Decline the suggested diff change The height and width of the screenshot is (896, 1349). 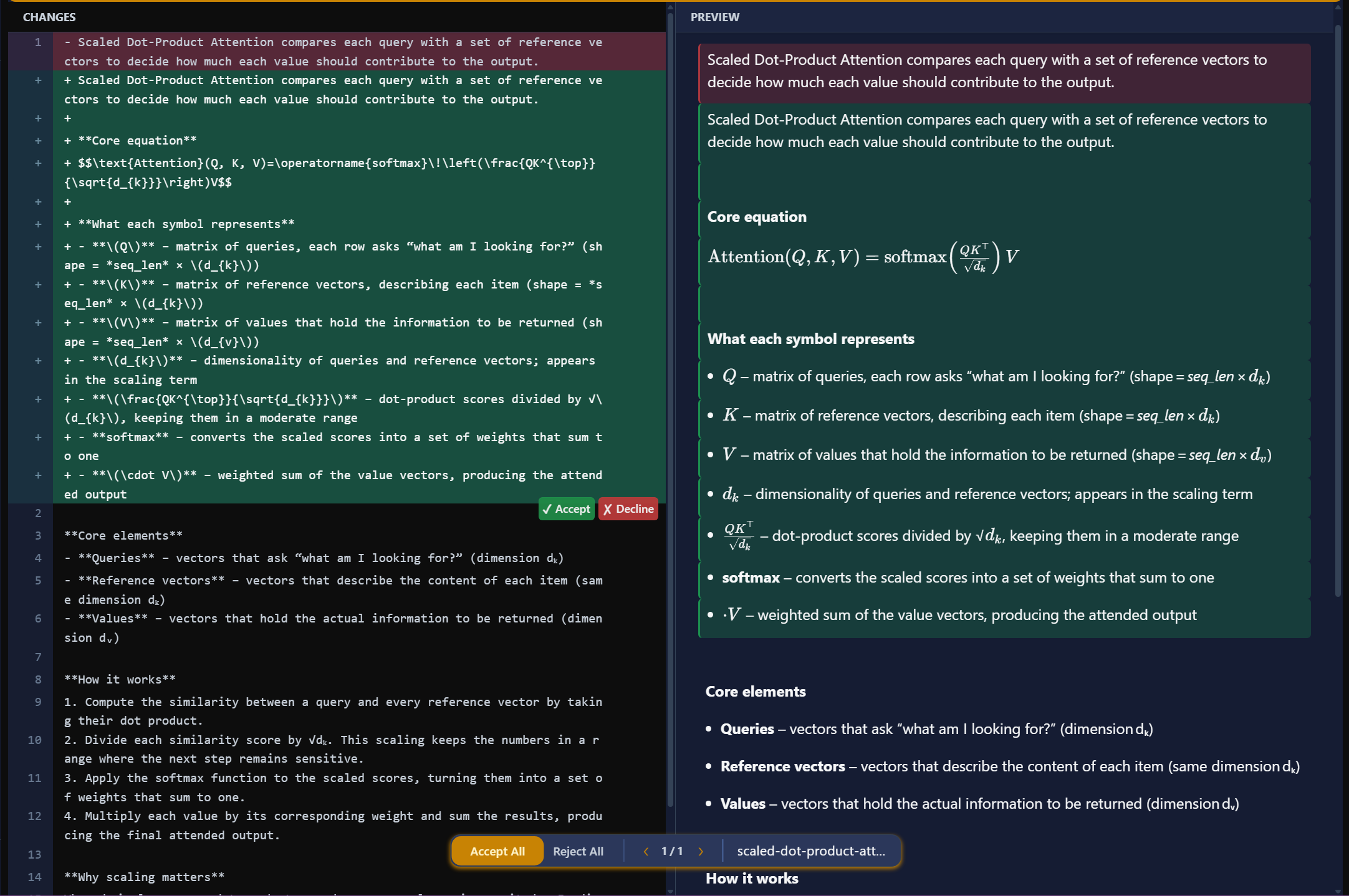(x=628, y=509)
